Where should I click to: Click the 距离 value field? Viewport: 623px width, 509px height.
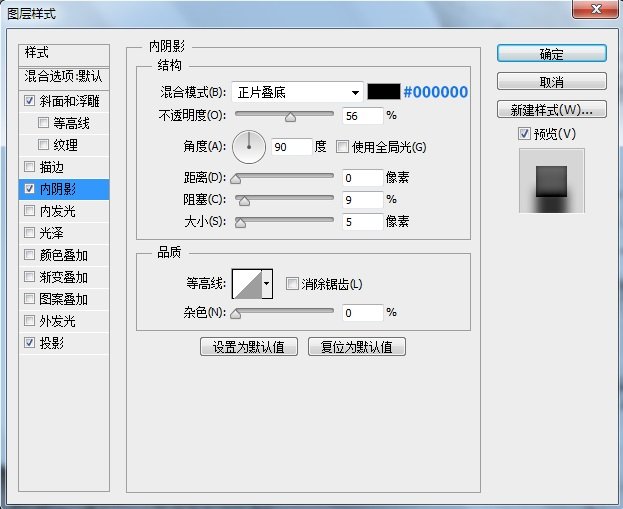[x=362, y=177]
